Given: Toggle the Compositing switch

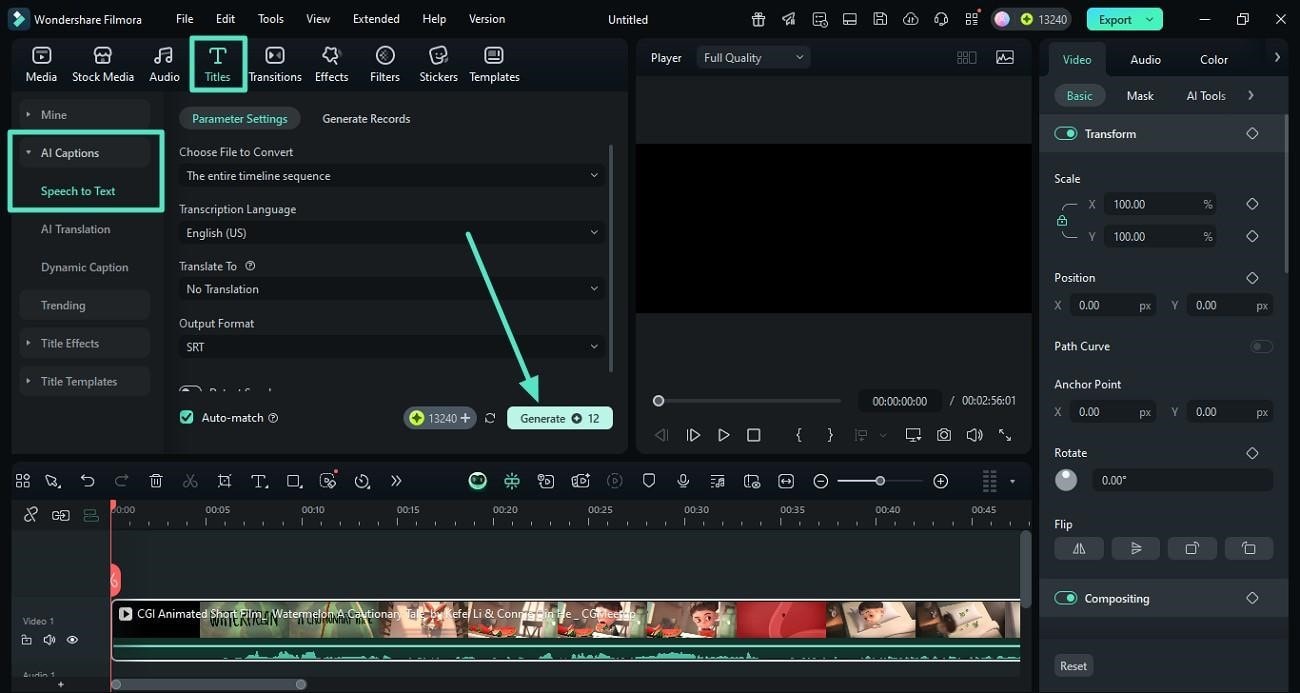Looking at the screenshot, I should click(1066, 598).
